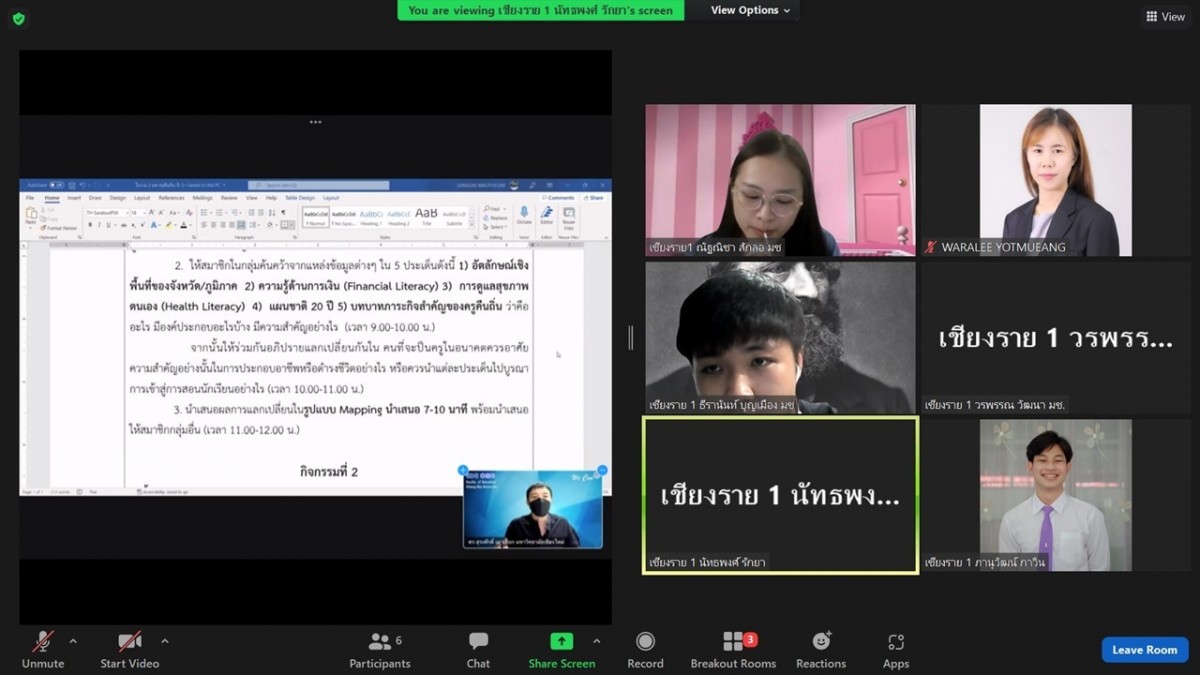Toggle the bullets list button in Word
This screenshot has height=675, width=1200.
click(206, 213)
